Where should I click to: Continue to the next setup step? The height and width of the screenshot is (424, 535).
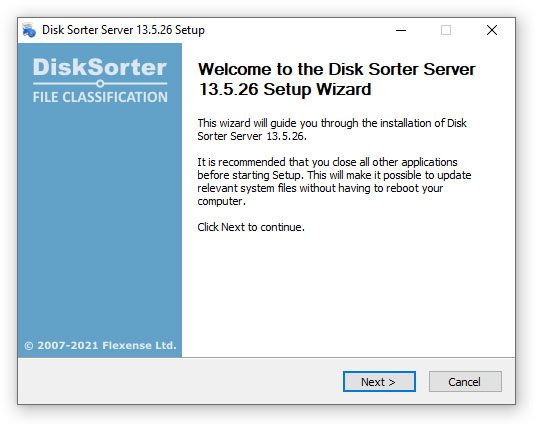point(379,381)
